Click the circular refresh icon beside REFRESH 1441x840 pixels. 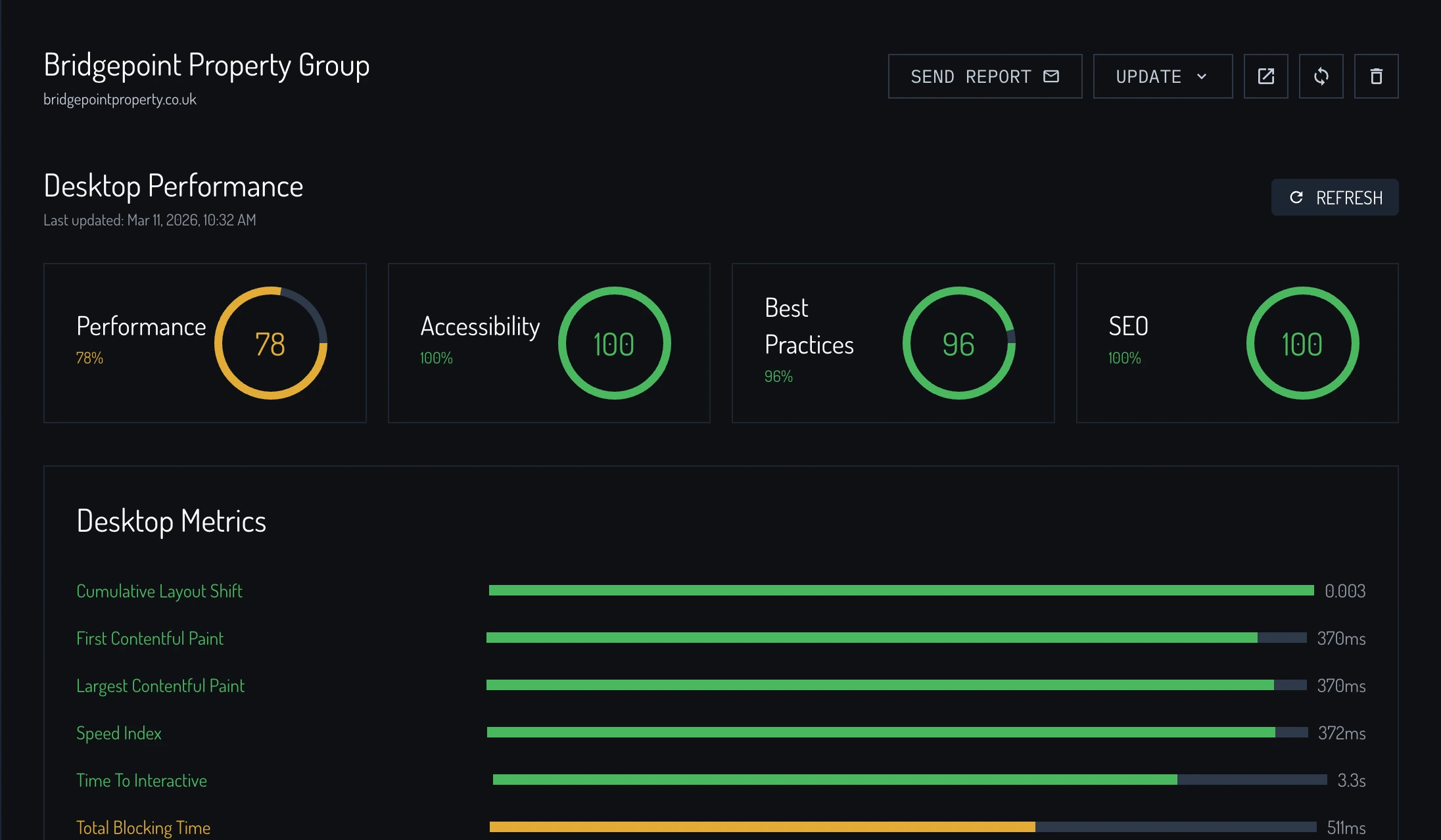[1296, 197]
